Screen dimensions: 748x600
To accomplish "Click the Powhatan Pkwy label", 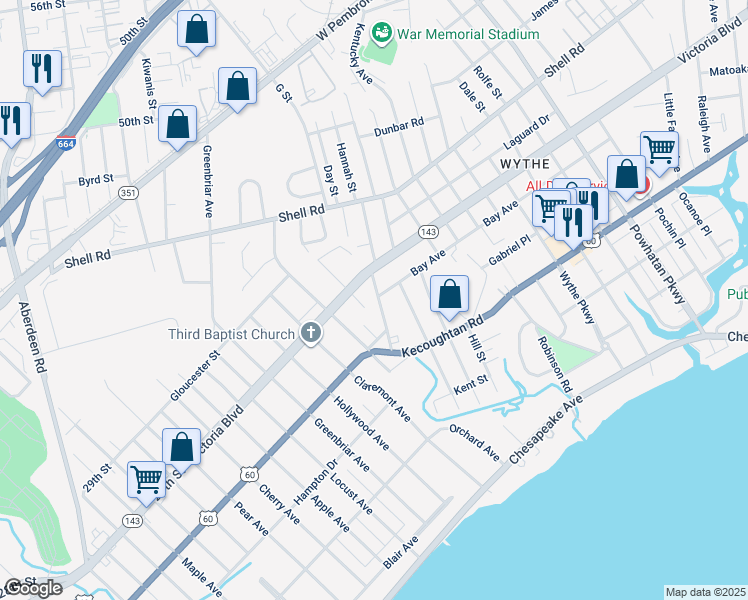I will (657, 264).
